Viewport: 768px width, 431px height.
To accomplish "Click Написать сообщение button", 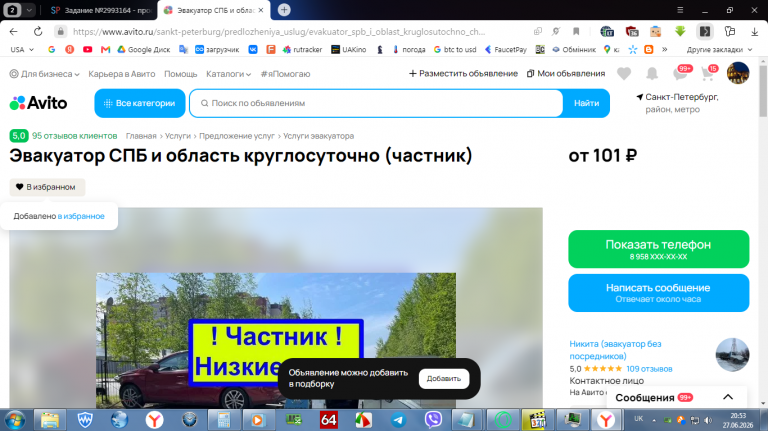I will [658, 293].
